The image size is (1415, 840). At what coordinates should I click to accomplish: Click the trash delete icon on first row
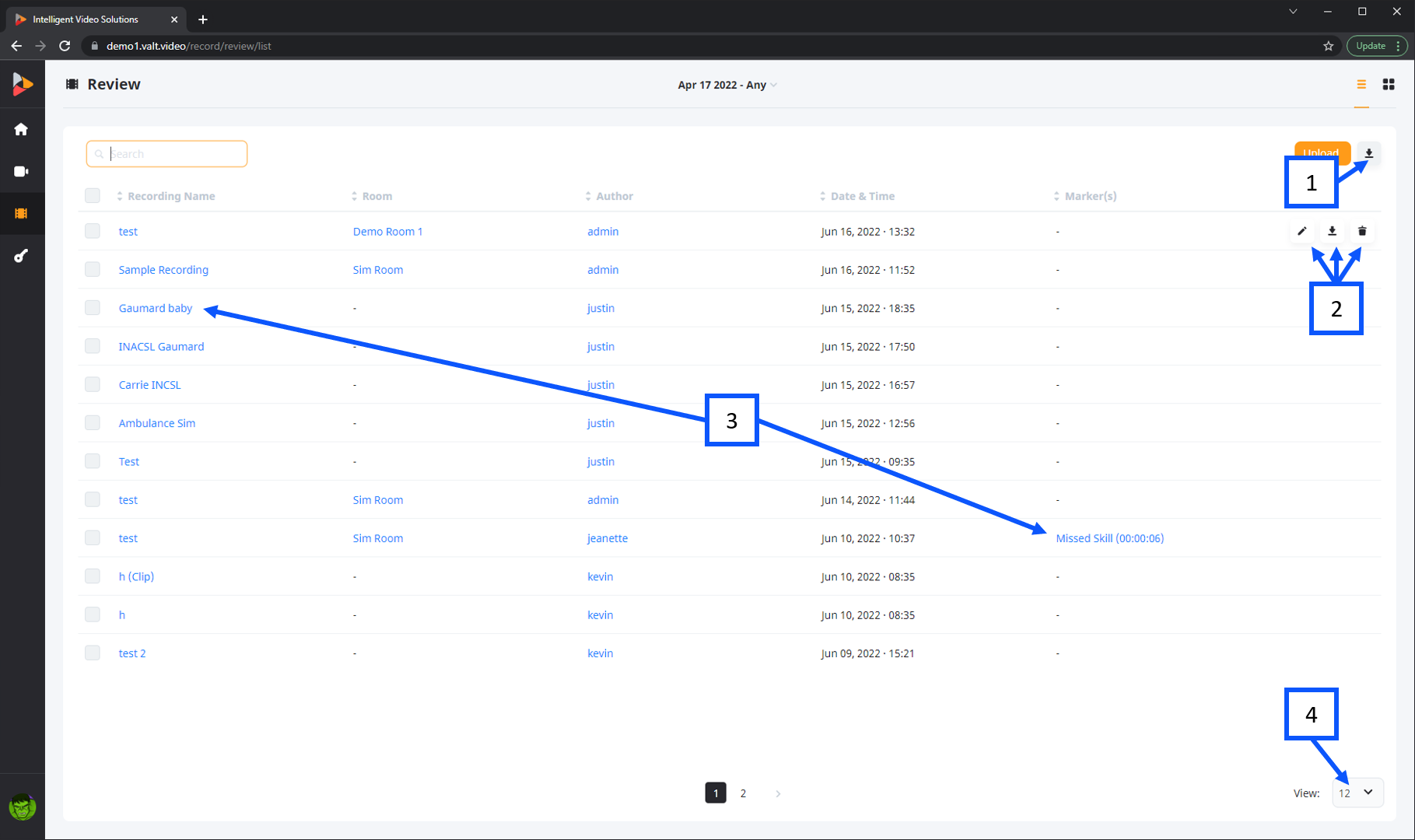point(1362,231)
